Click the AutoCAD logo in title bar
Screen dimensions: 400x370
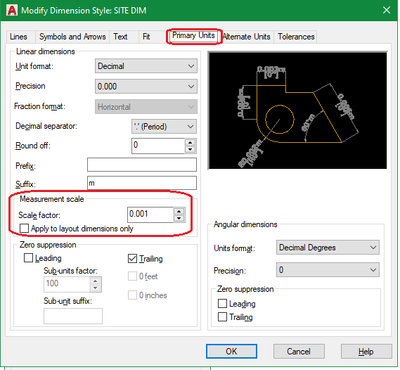(11, 10)
